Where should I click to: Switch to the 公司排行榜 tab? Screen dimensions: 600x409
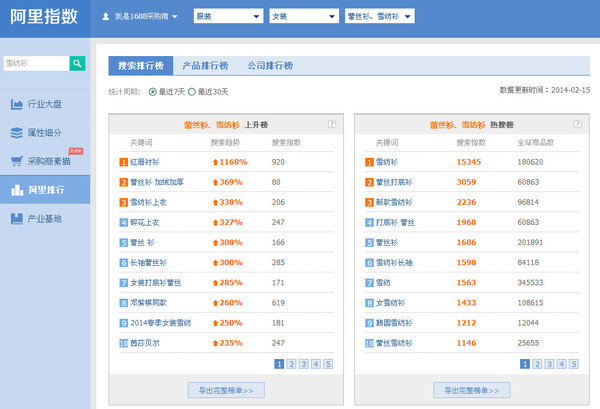click(270, 65)
